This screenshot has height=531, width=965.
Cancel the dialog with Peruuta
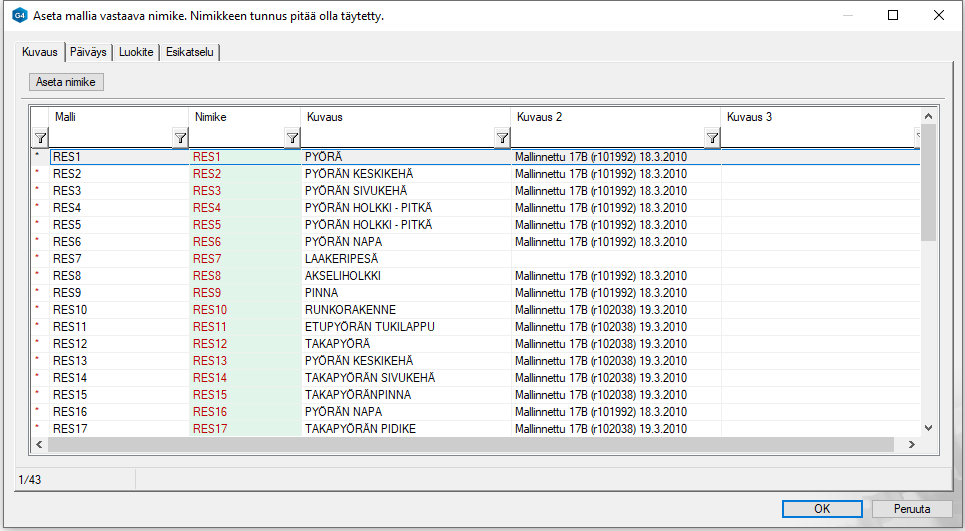(x=911, y=508)
